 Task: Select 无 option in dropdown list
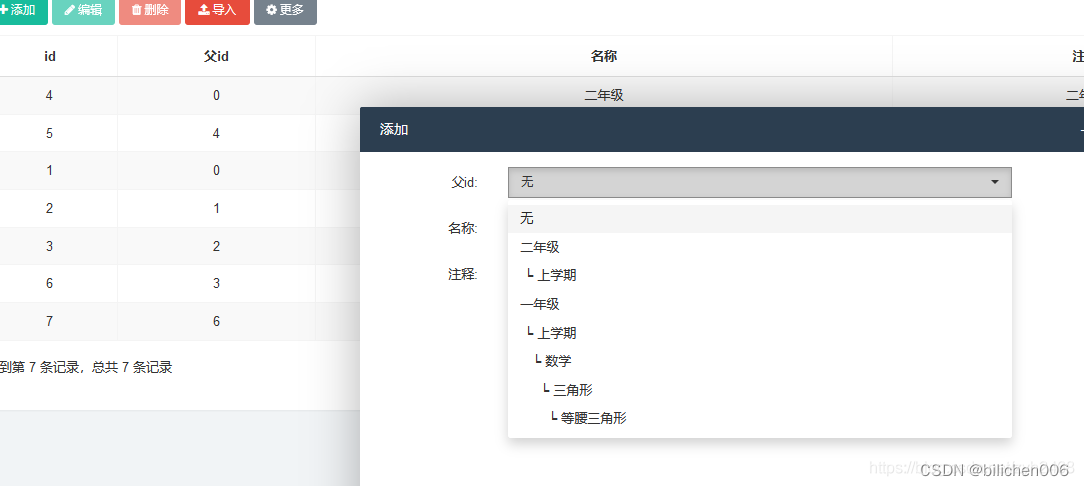760,218
